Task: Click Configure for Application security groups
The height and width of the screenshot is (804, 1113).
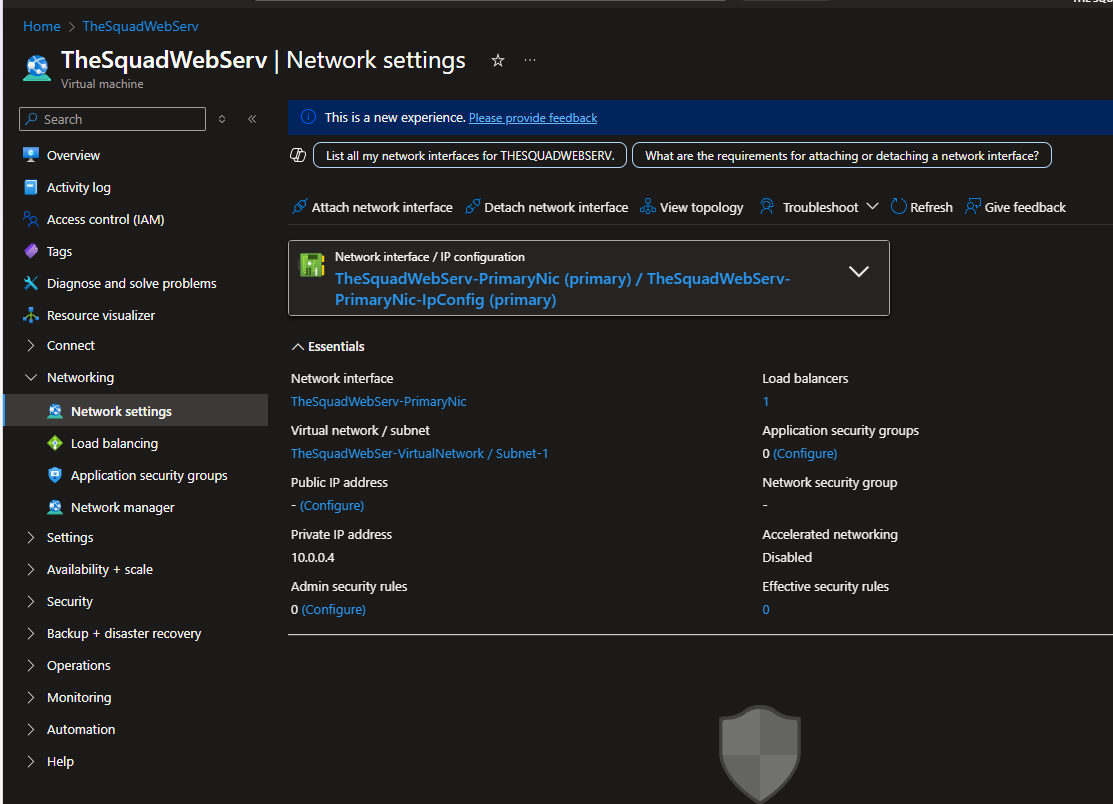Action: [x=805, y=453]
